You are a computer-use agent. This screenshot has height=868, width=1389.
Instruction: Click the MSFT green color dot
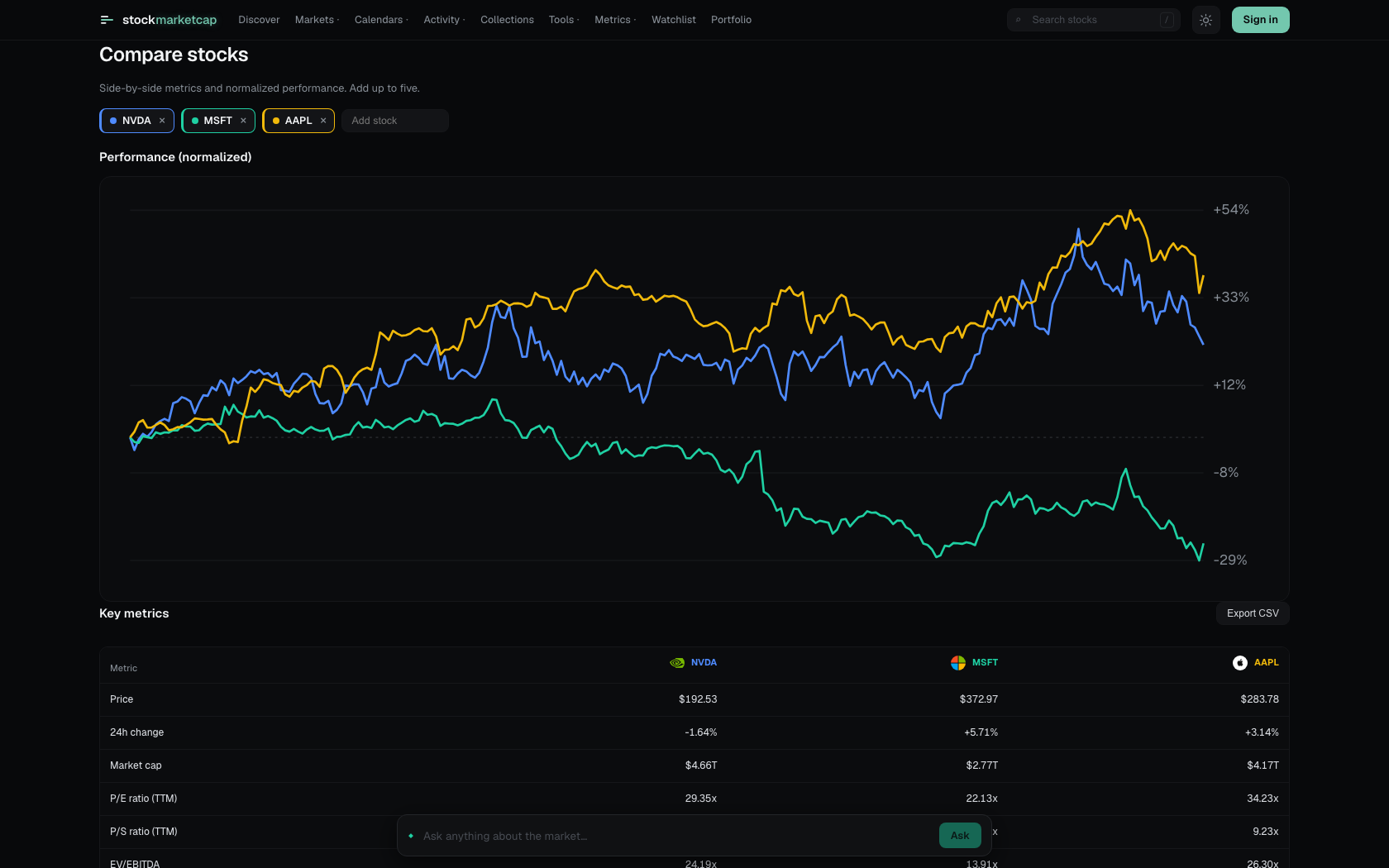[195, 121]
